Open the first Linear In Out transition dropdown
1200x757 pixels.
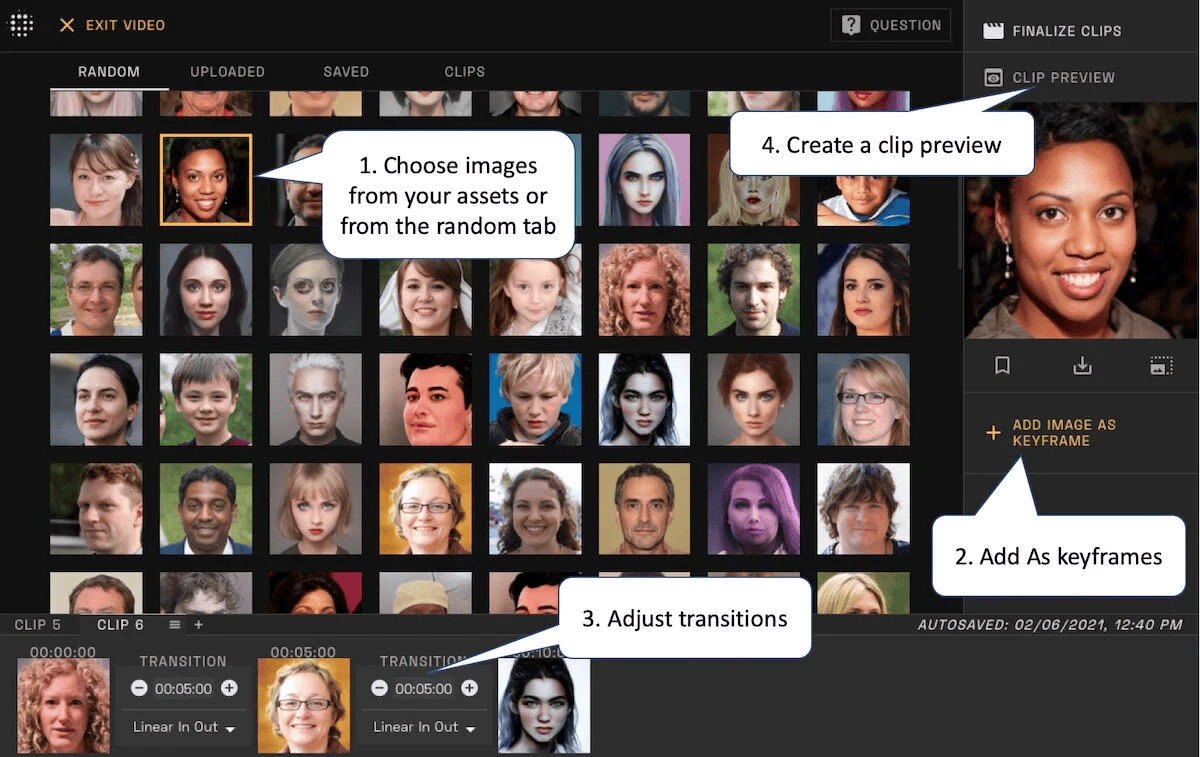coord(183,727)
